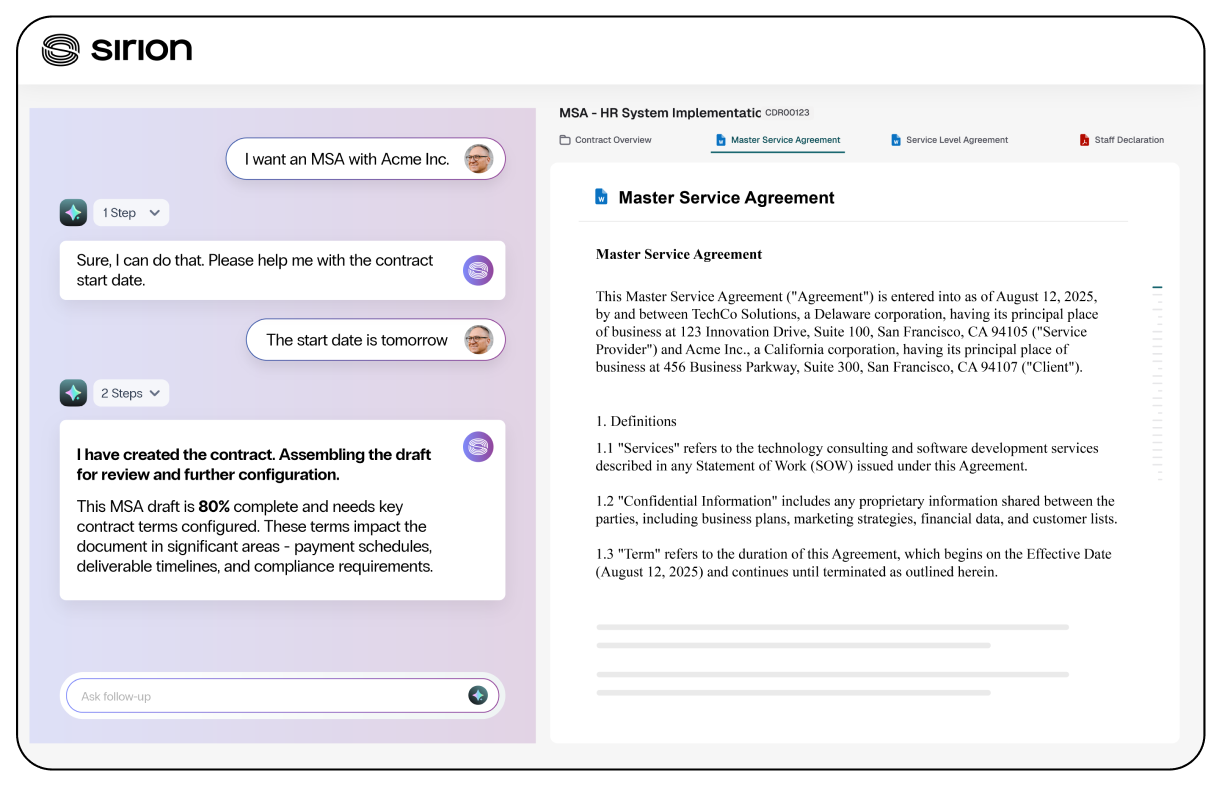The height and width of the screenshot is (786, 1222).
Task: Click the AI sparkle icon beside 1 Step
Action: 73,212
